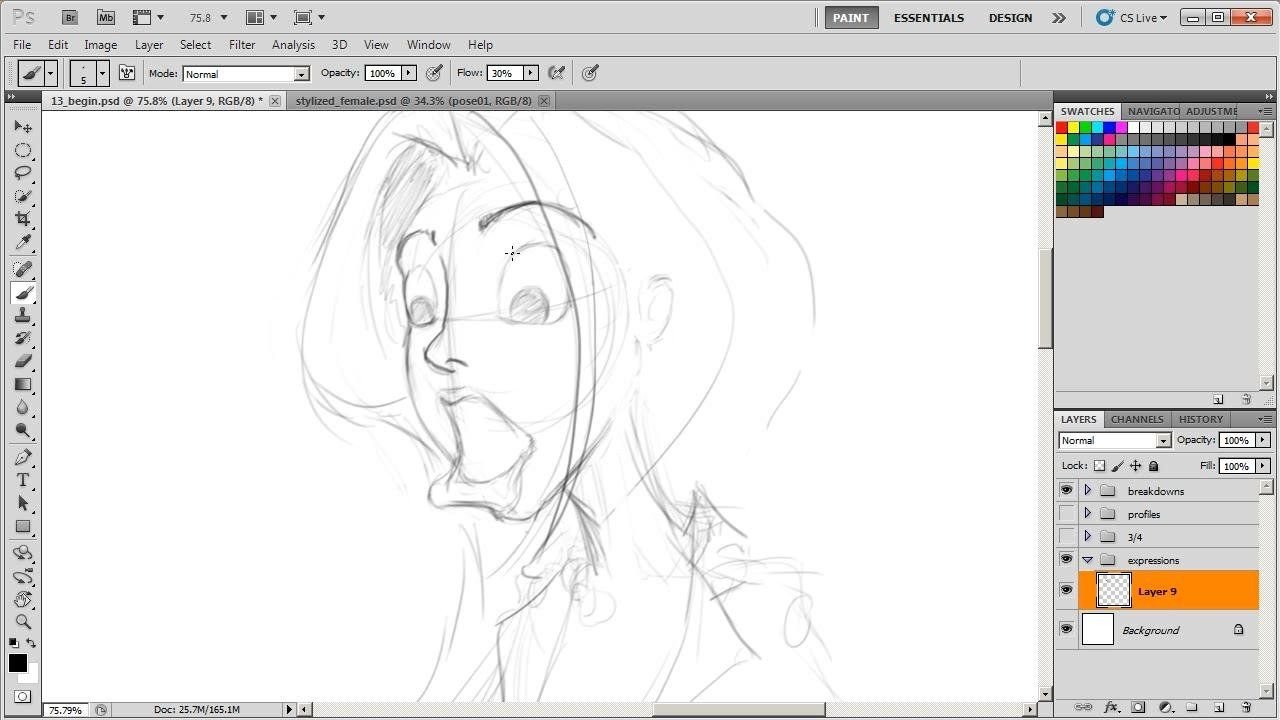Viewport: 1280px width, 720px height.
Task: Switch to ESSENTIALS workspace
Action: point(929,18)
